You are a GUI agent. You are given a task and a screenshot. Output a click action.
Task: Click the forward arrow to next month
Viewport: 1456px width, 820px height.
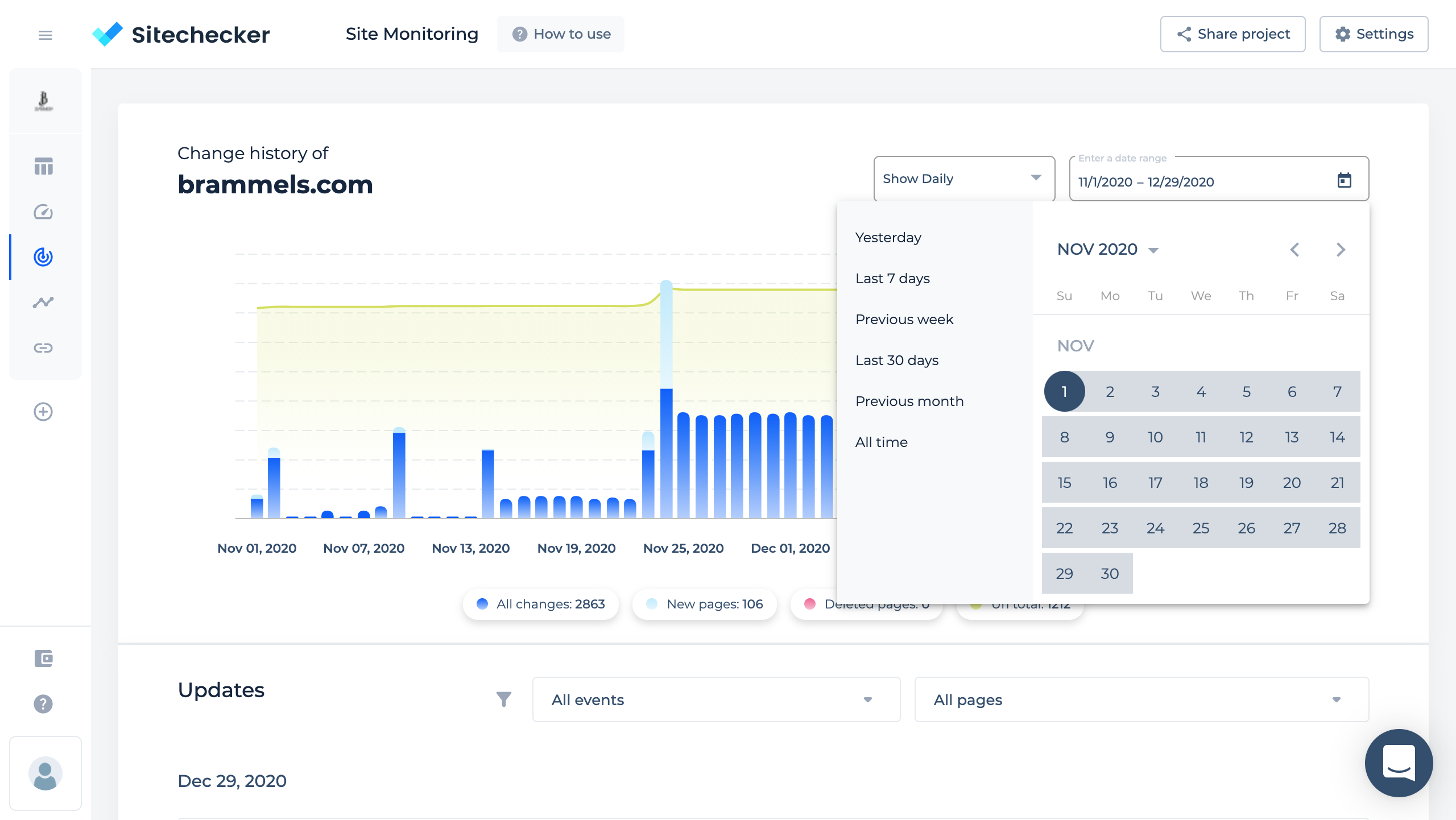1340,249
